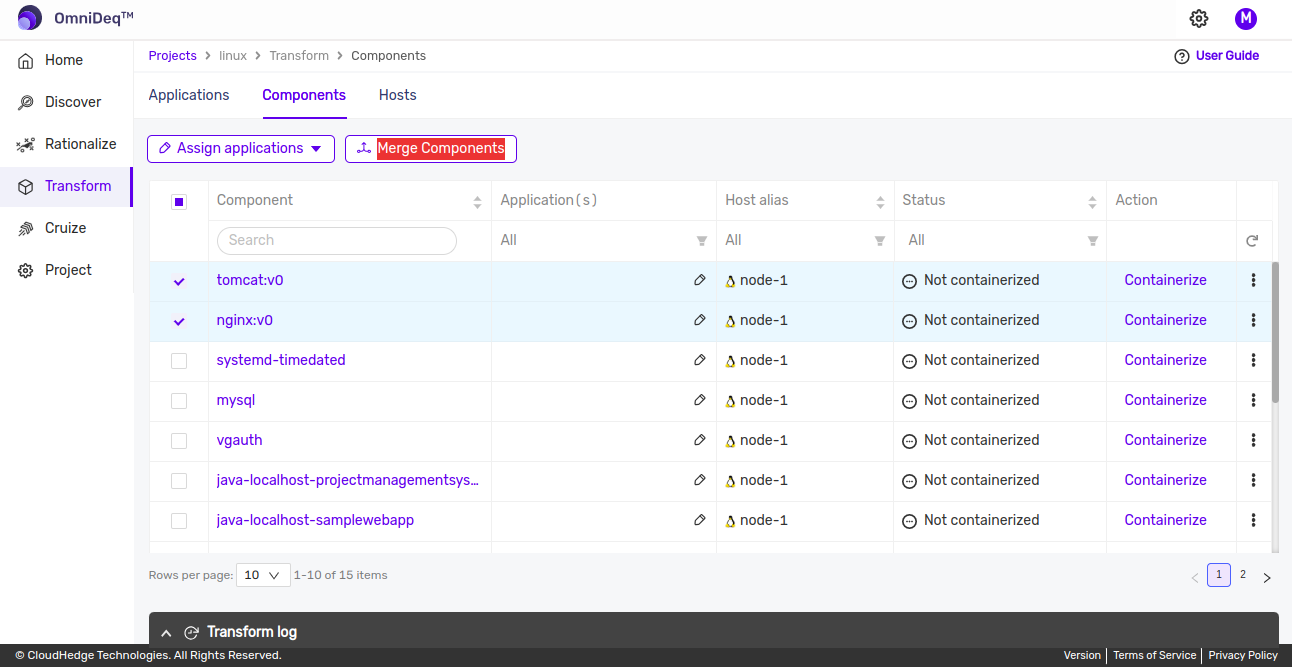Open the user avatar M menu
Screen dimensions: 1292x667
point(1245,18)
